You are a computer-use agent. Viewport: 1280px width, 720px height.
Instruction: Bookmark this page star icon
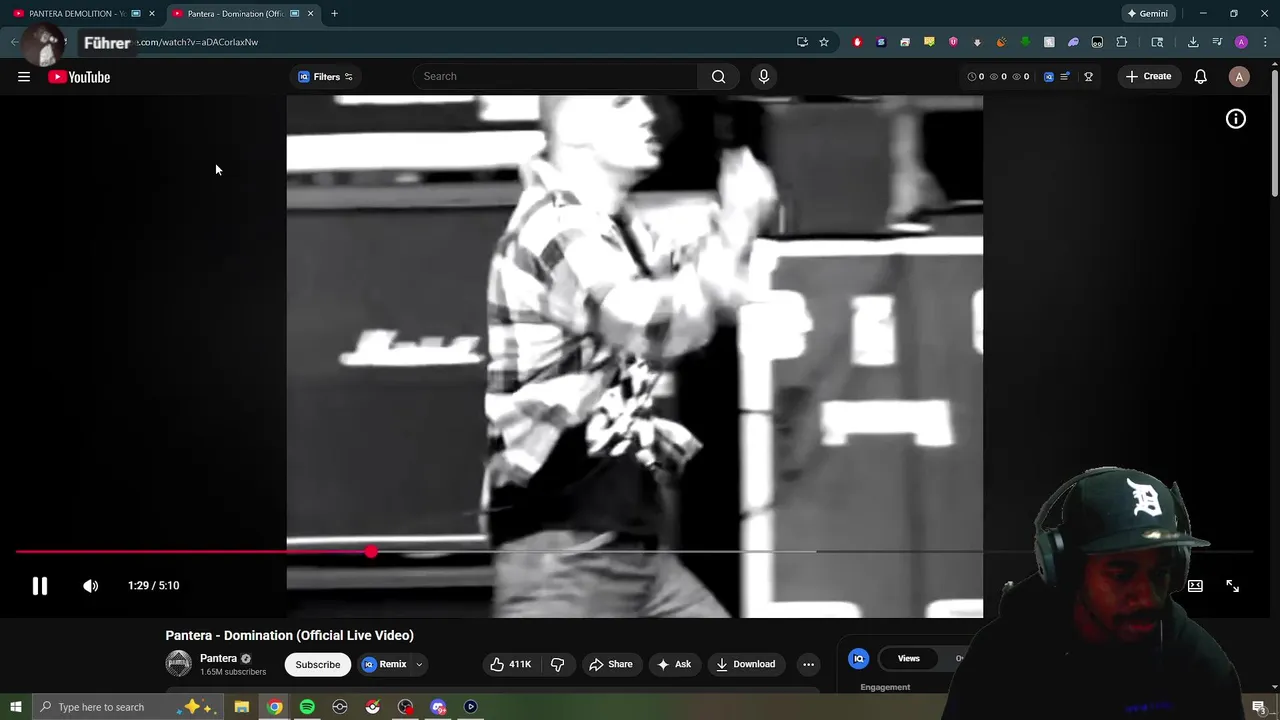tap(824, 42)
